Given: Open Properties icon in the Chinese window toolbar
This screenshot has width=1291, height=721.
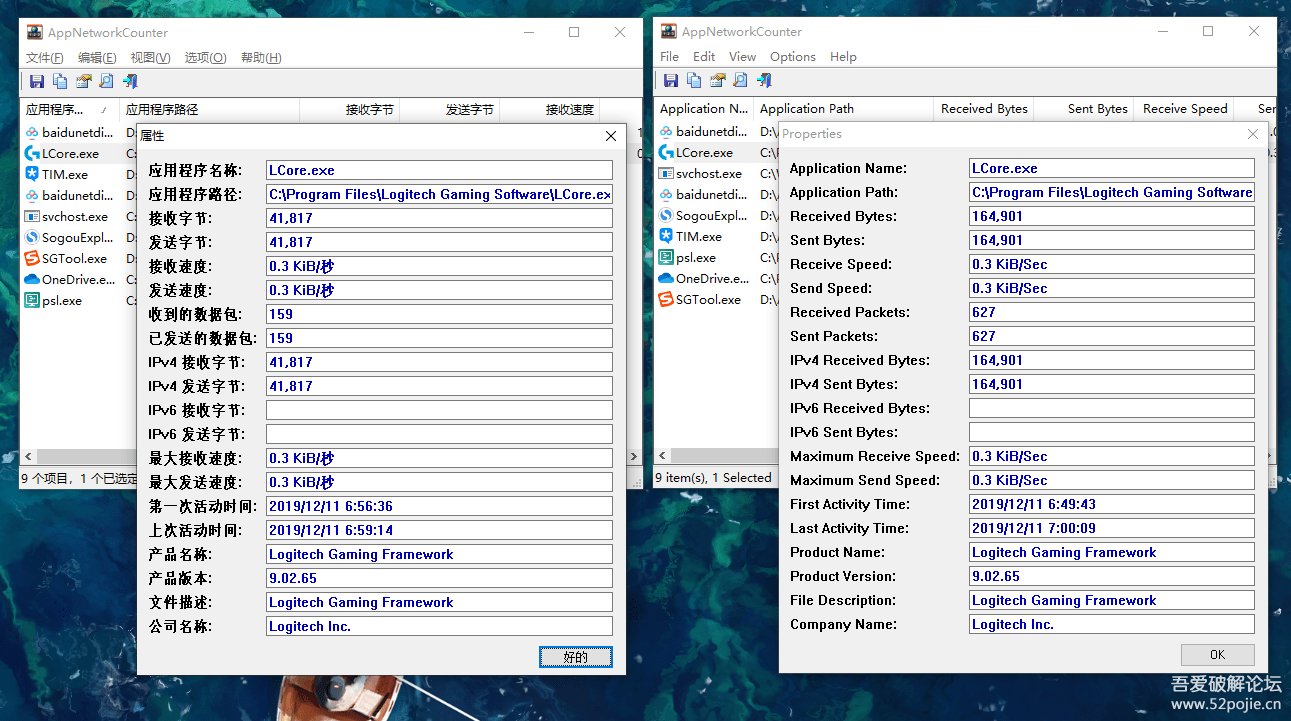Looking at the screenshot, I should 83,82.
